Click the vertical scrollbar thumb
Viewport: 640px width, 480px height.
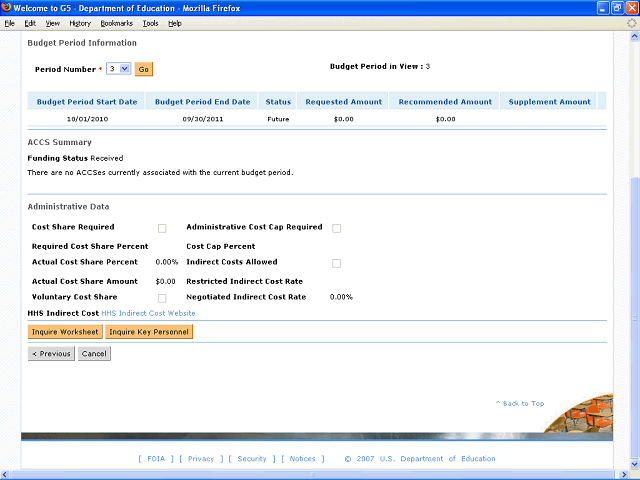click(x=635, y=318)
